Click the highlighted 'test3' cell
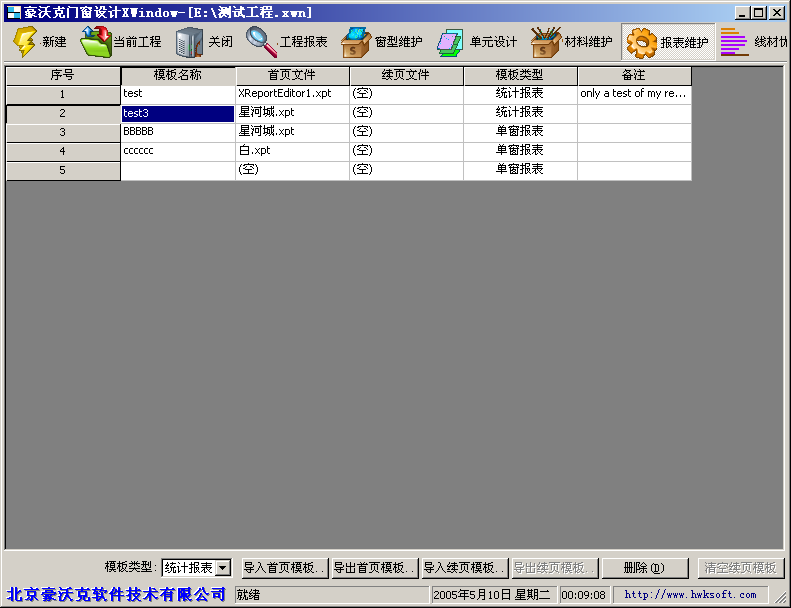 pos(178,114)
